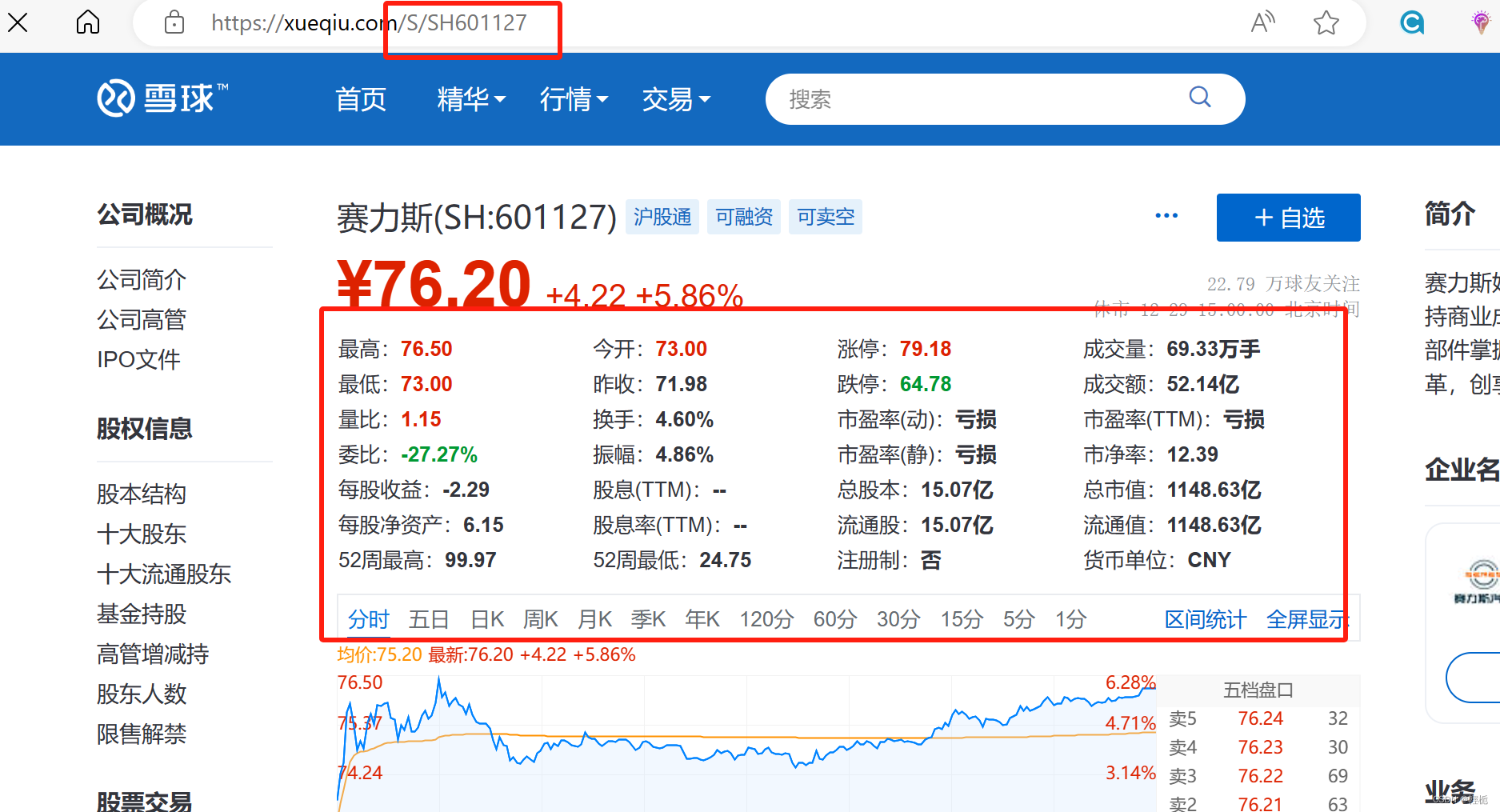Open IPO文件 link in sidebar

[x=138, y=359]
